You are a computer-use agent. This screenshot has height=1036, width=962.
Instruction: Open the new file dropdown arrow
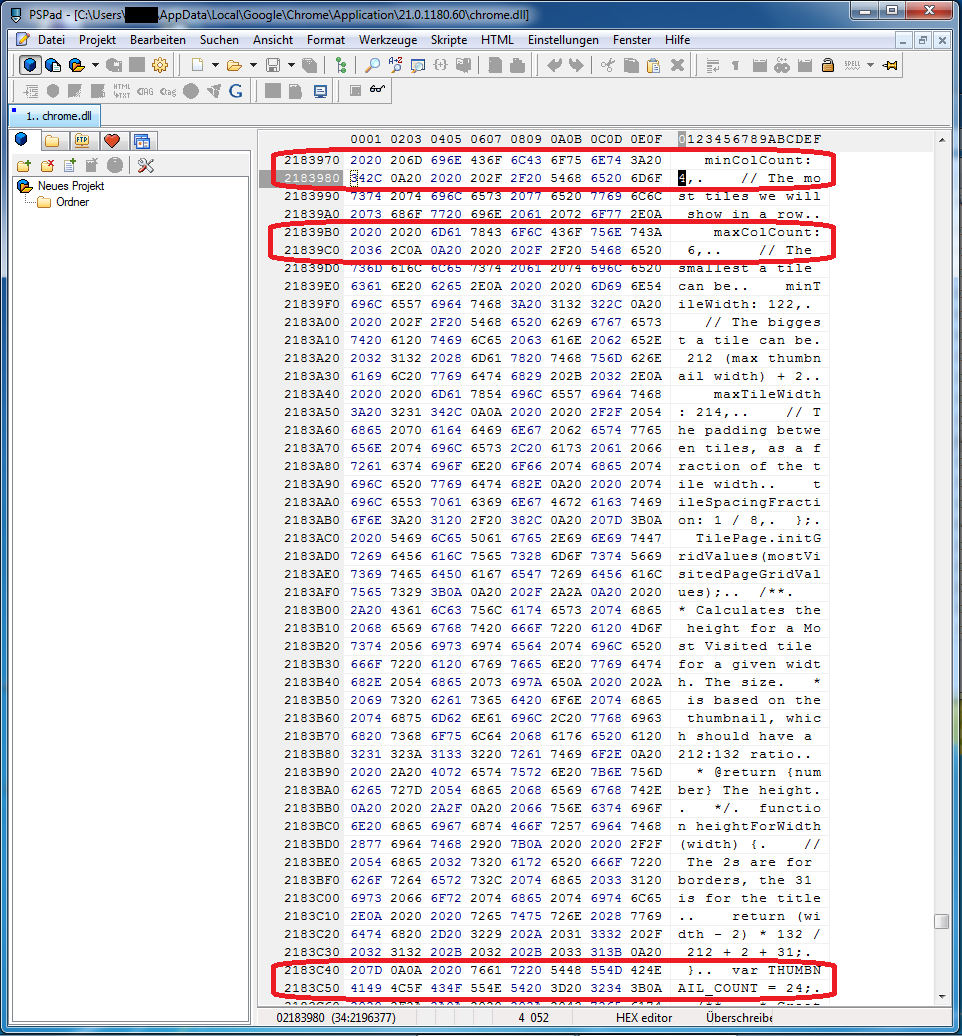pyautogui.click(x=213, y=63)
